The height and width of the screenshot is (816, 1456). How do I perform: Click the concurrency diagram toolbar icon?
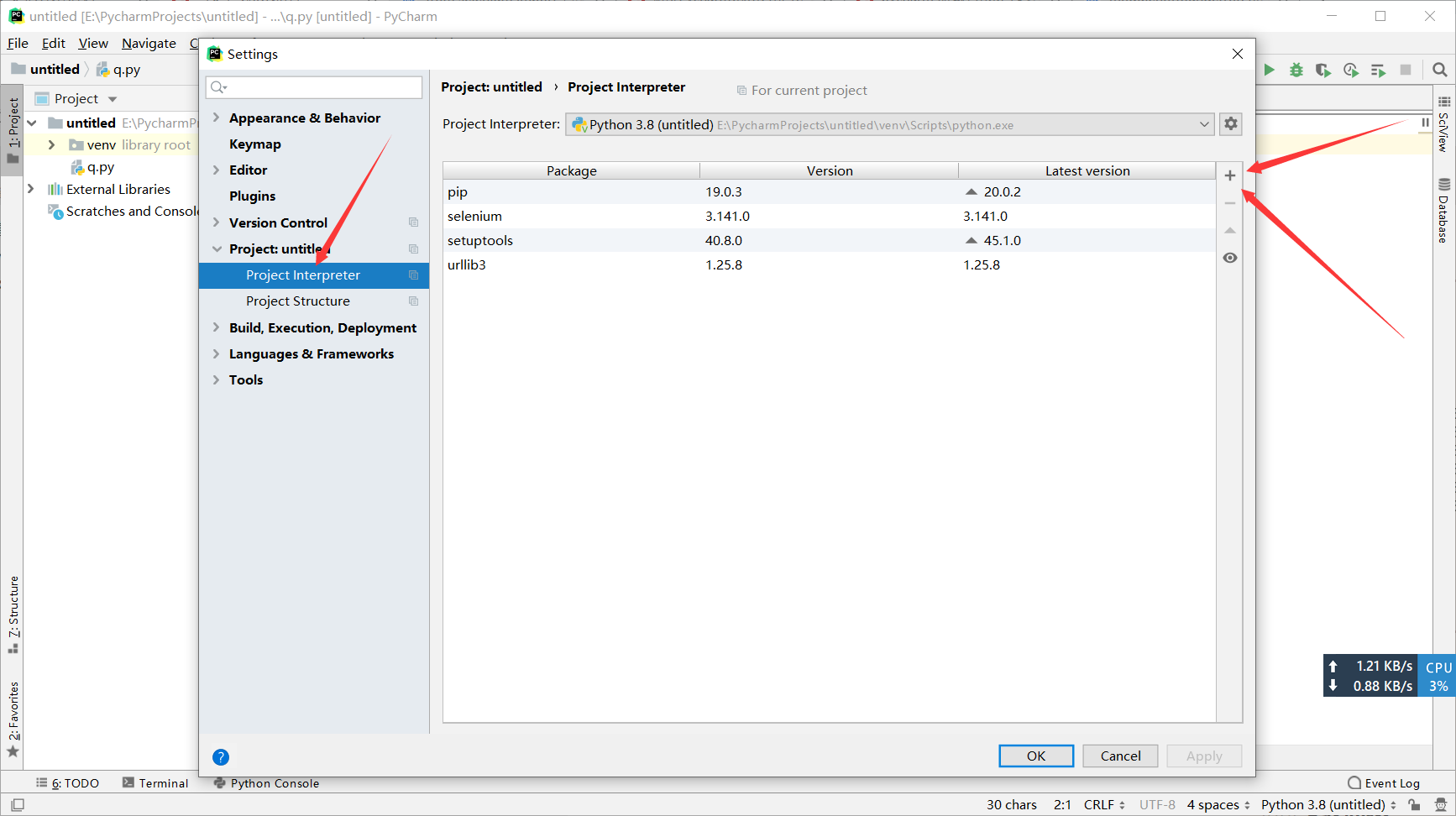tap(1378, 70)
